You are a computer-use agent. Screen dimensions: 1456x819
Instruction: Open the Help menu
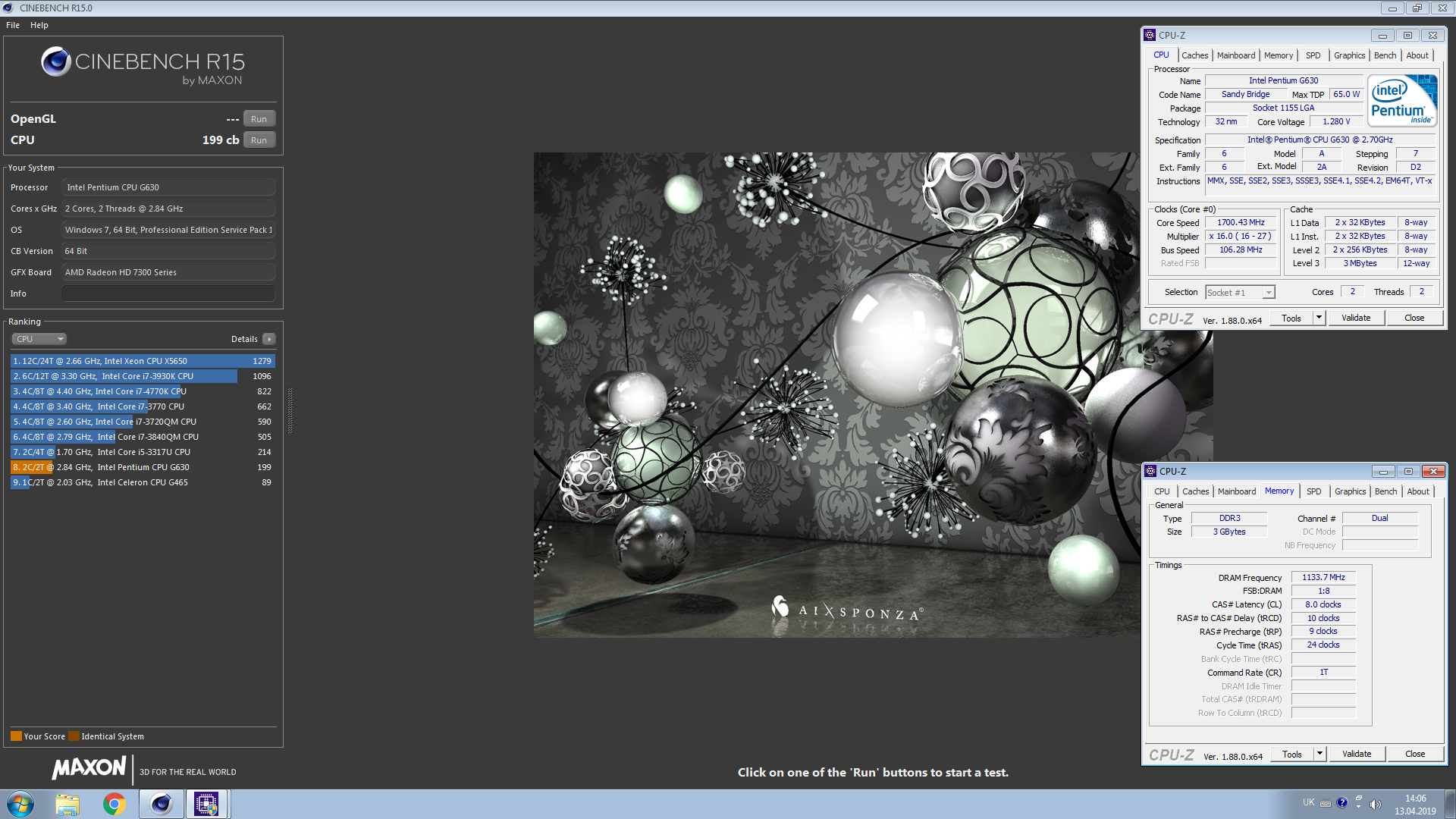(x=39, y=25)
